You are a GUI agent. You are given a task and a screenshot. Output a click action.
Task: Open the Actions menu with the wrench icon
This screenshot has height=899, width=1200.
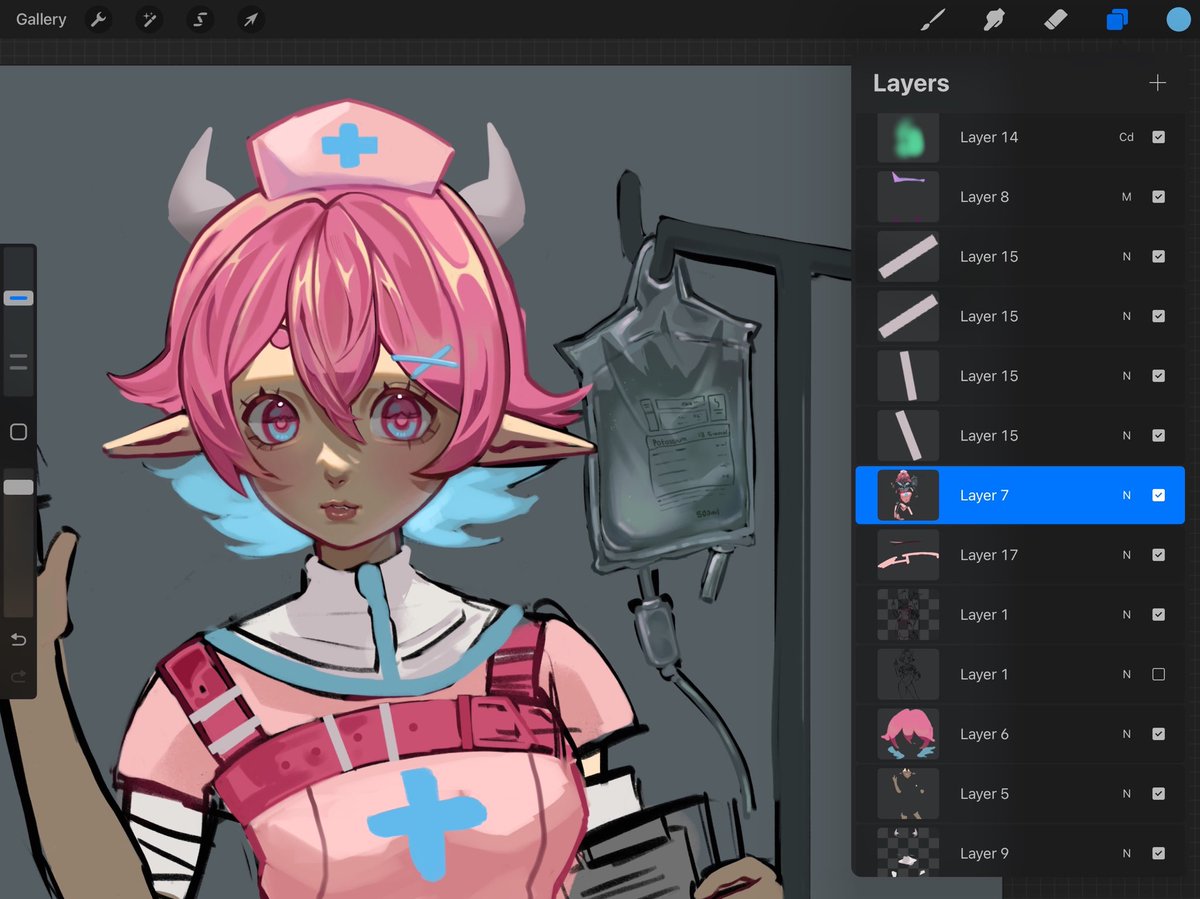pyautogui.click(x=98, y=19)
